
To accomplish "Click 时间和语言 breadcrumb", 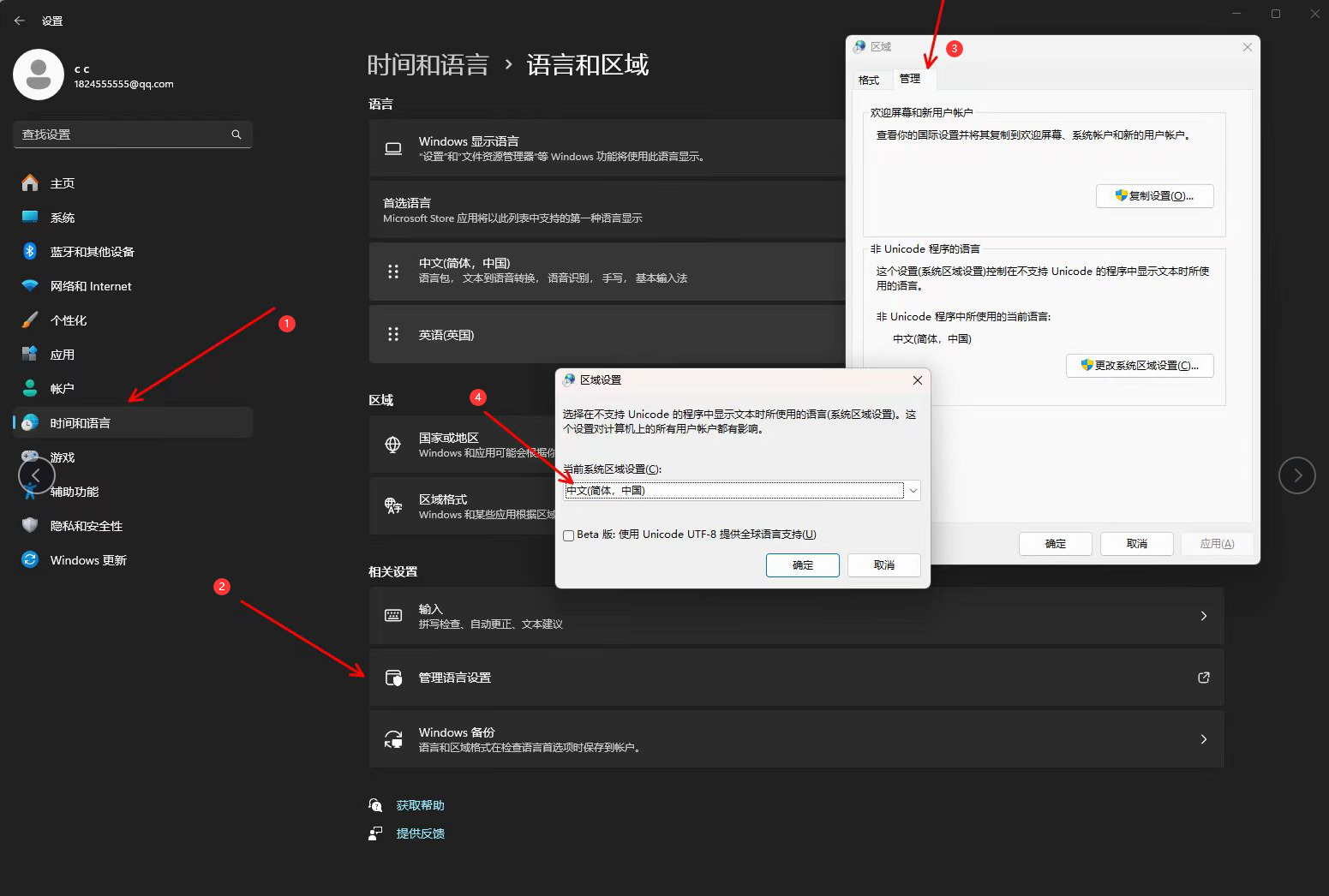I will pos(428,65).
